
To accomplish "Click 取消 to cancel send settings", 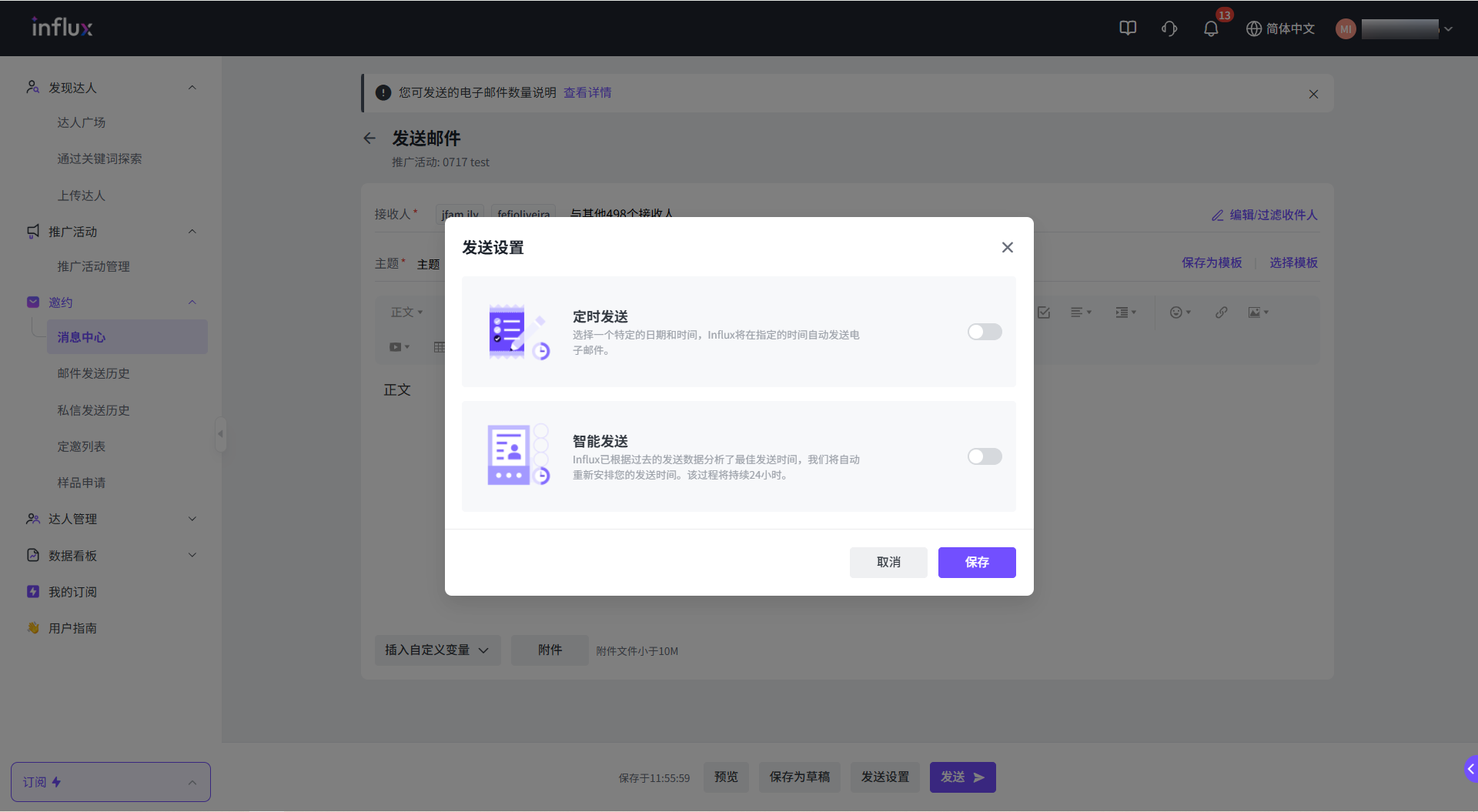I will click(x=888, y=562).
